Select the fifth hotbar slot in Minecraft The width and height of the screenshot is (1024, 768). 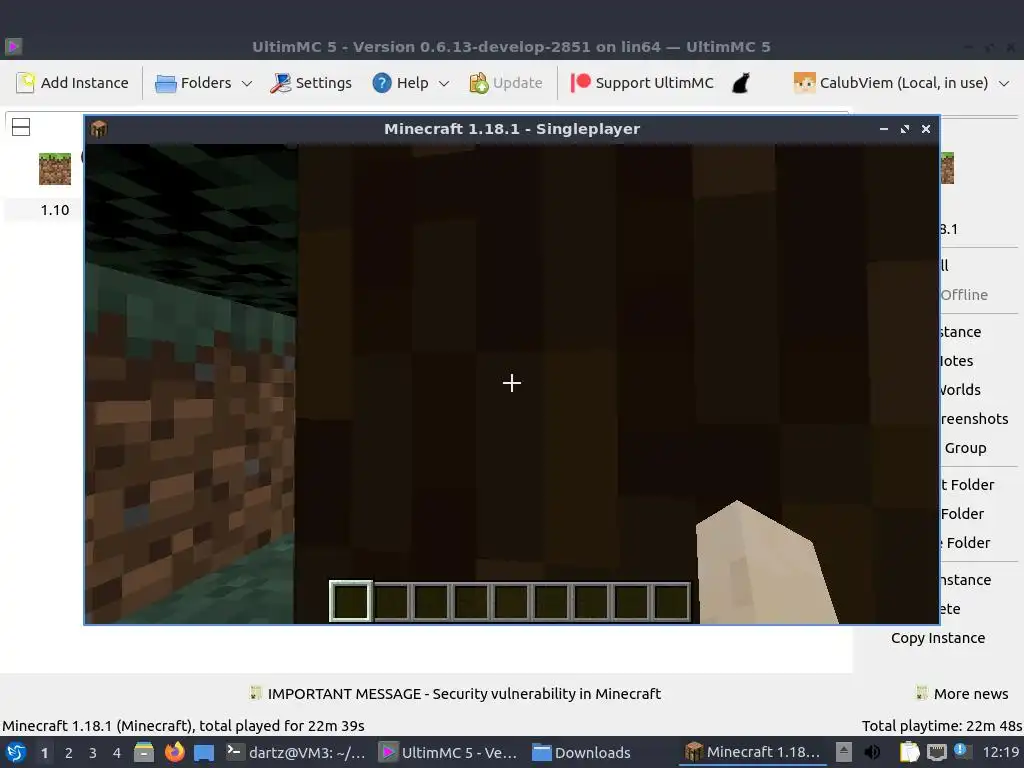511,601
